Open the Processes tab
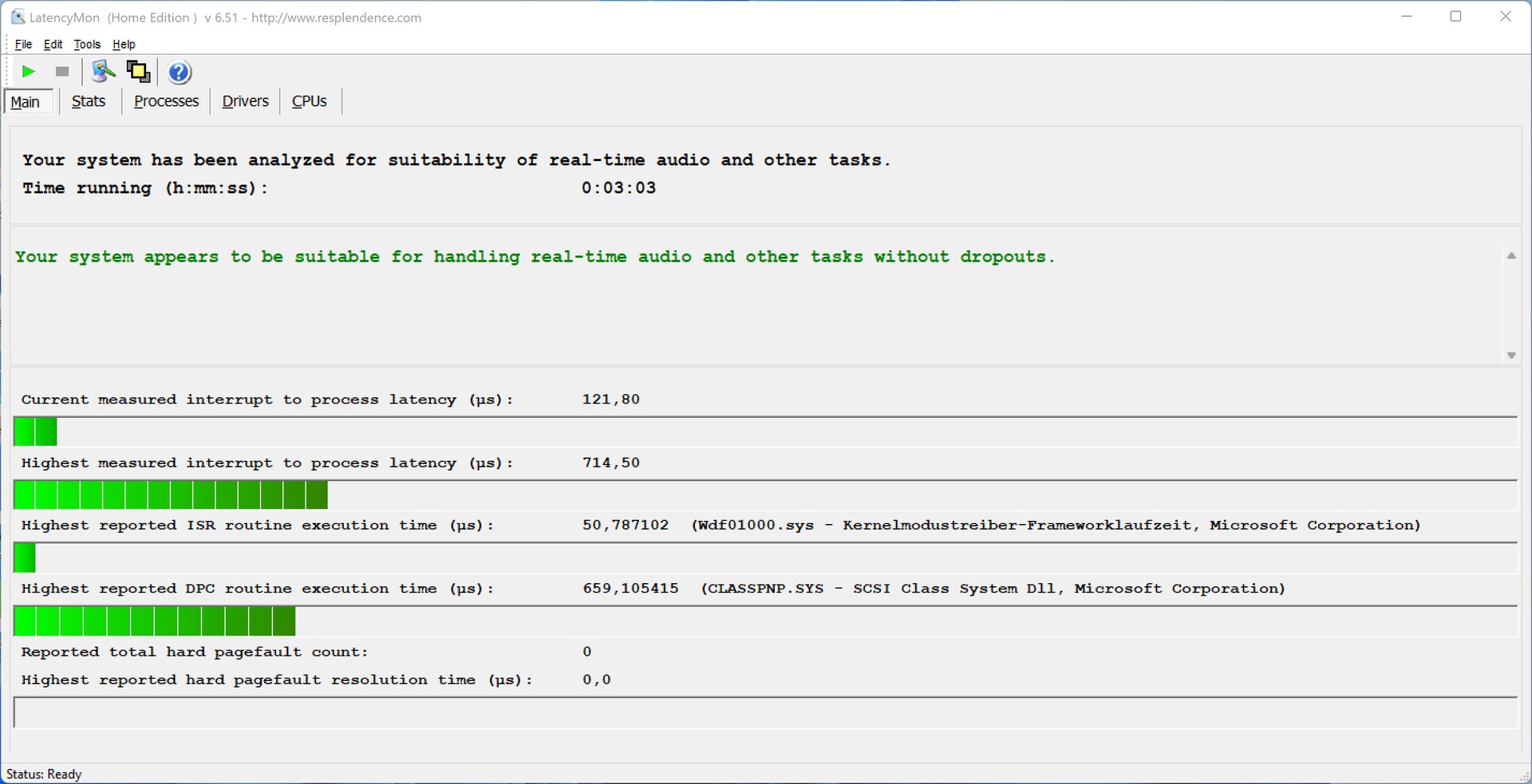 166,101
